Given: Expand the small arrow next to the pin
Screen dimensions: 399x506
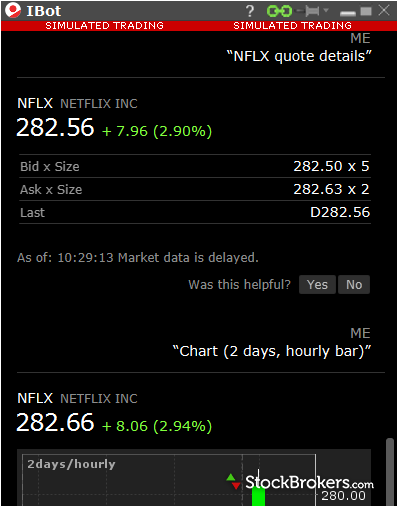Looking at the screenshot, I should pos(326,11).
